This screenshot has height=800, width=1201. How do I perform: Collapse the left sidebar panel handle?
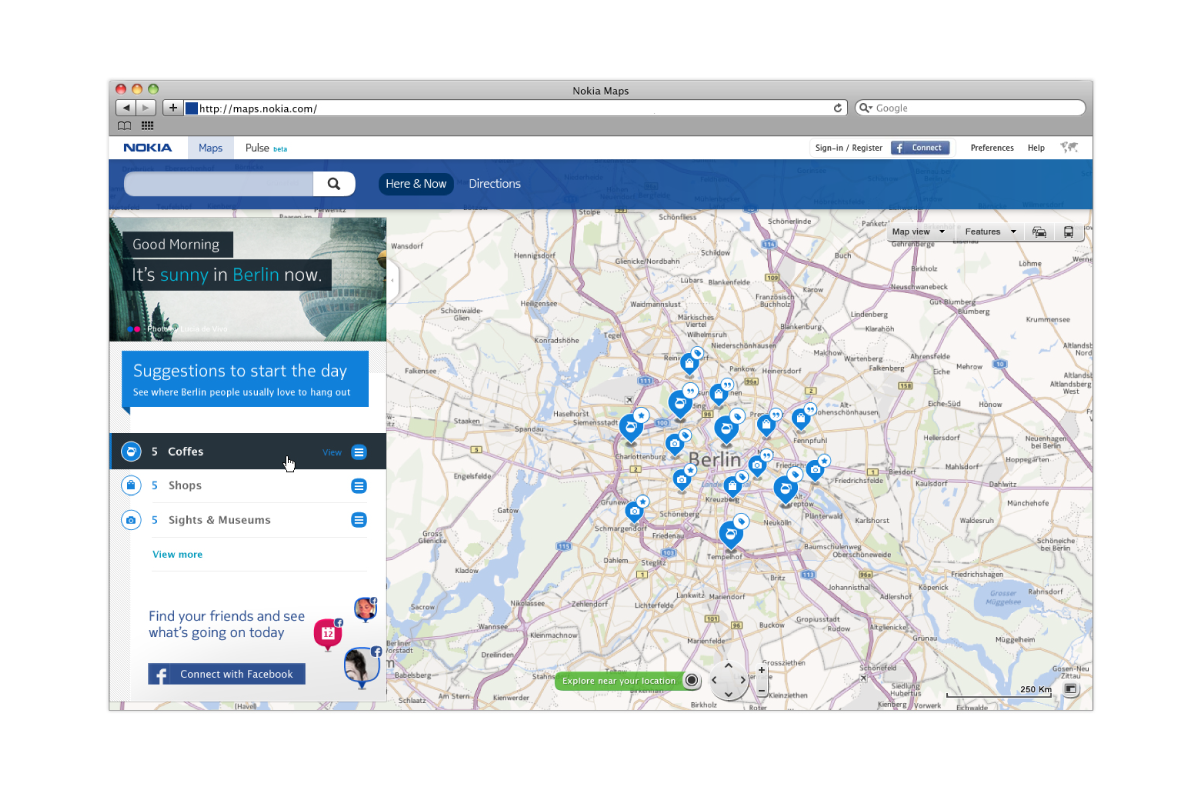(392, 281)
